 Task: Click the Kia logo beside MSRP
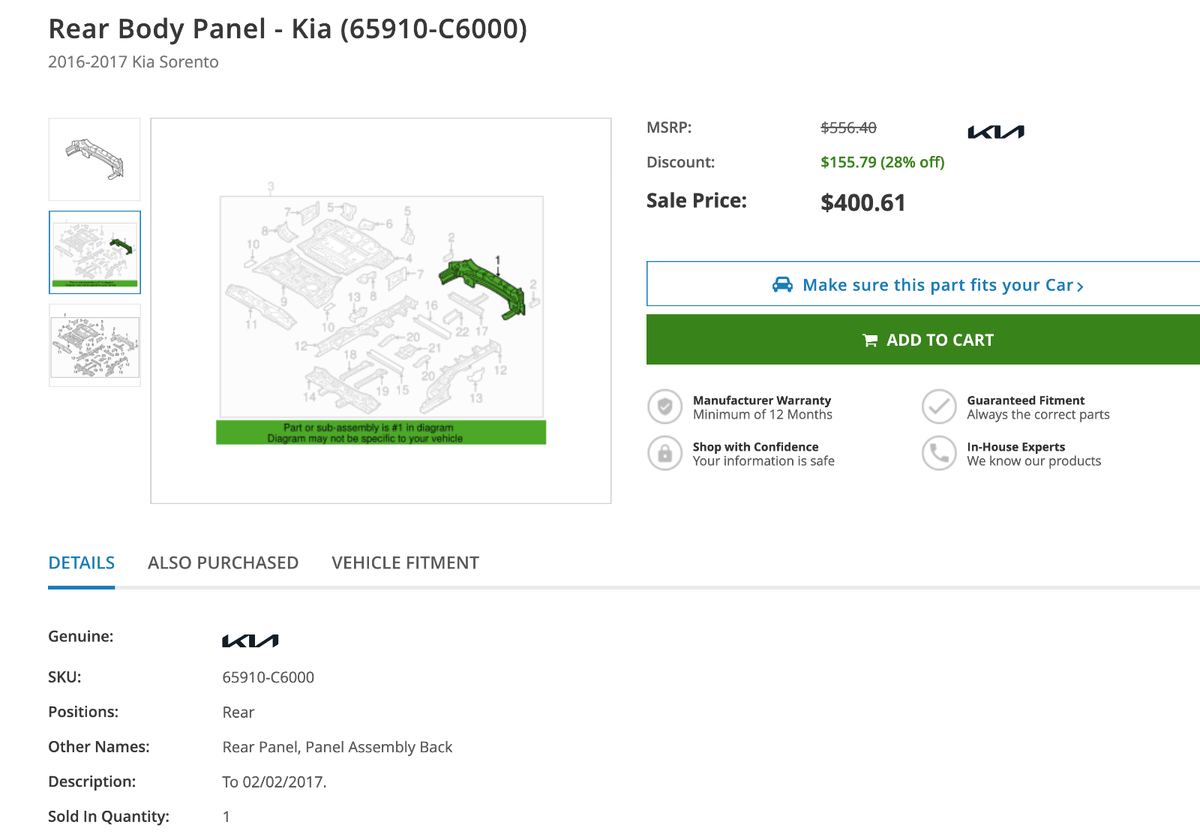996,131
